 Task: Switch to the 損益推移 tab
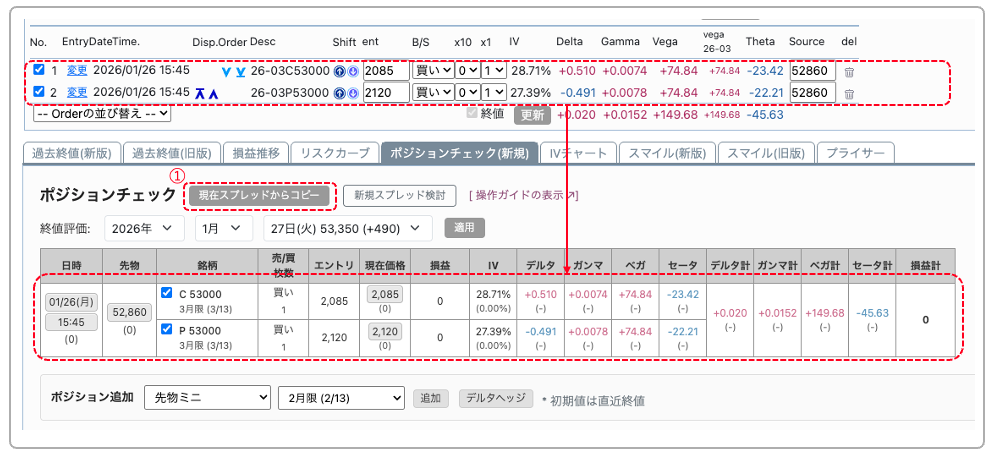tap(256, 153)
